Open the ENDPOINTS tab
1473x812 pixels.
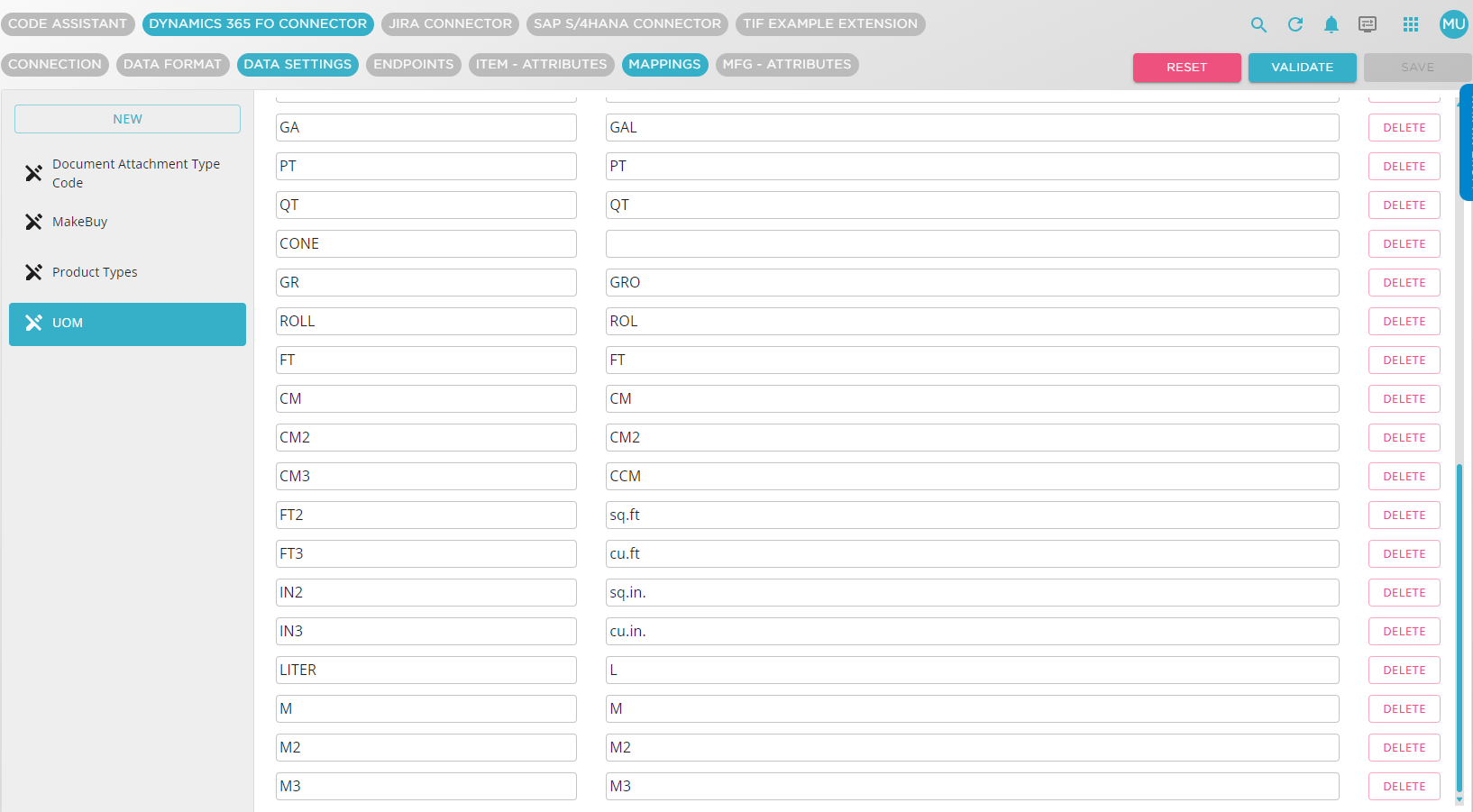coord(413,64)
